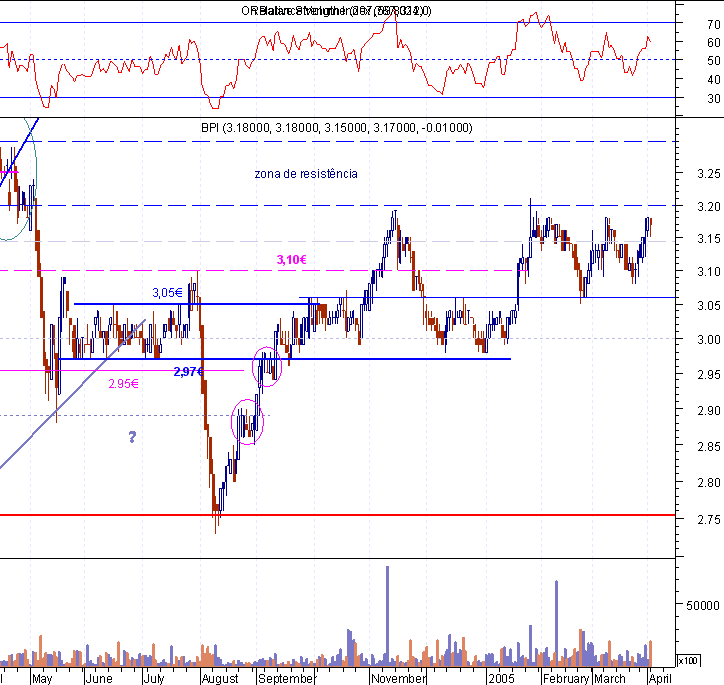Select the 2.95 price axis value

708,374
